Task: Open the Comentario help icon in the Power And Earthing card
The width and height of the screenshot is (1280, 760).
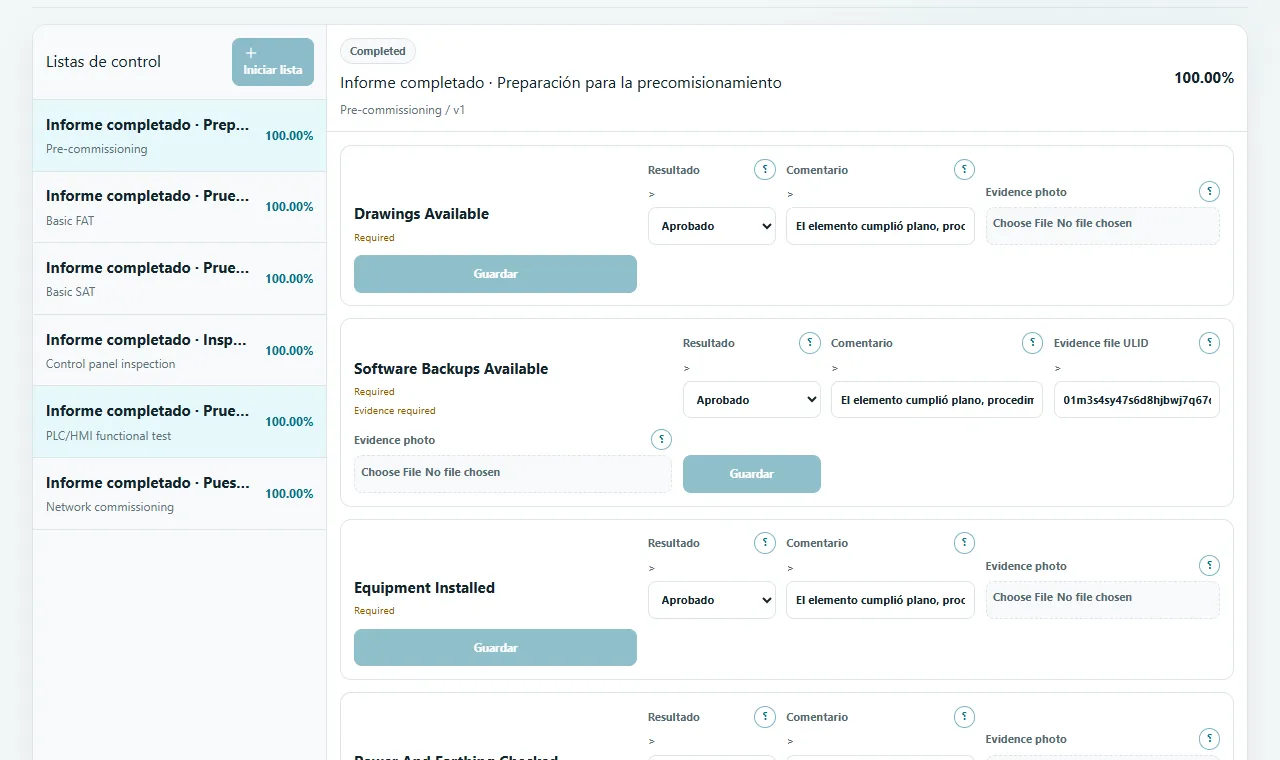Action: (964, 717)
